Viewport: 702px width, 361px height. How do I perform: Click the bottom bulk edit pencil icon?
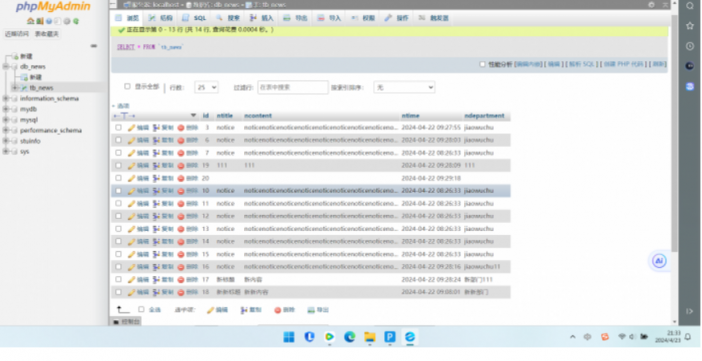(x=210, y=310)
